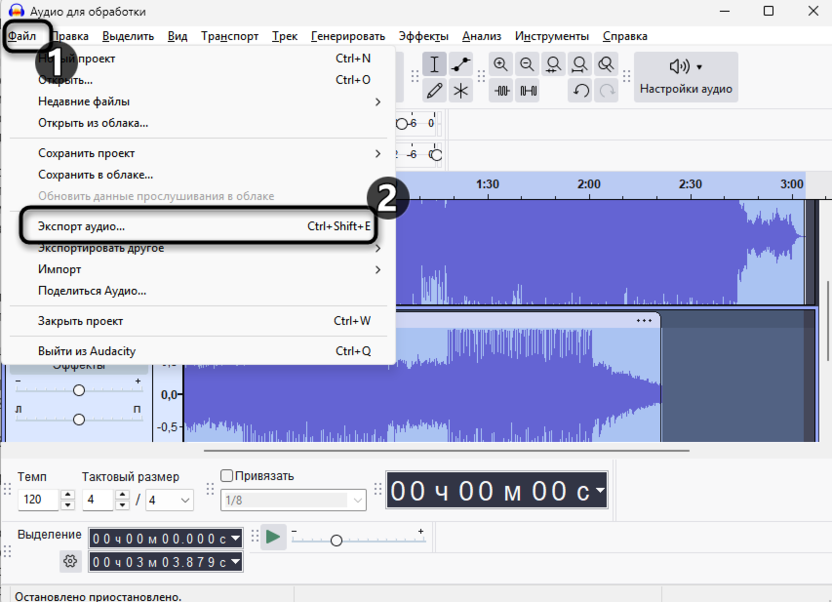Viewport: 832px width, 602px height.
Task: Select the Selection (I-beam) tool
Action: pos(435,65)
